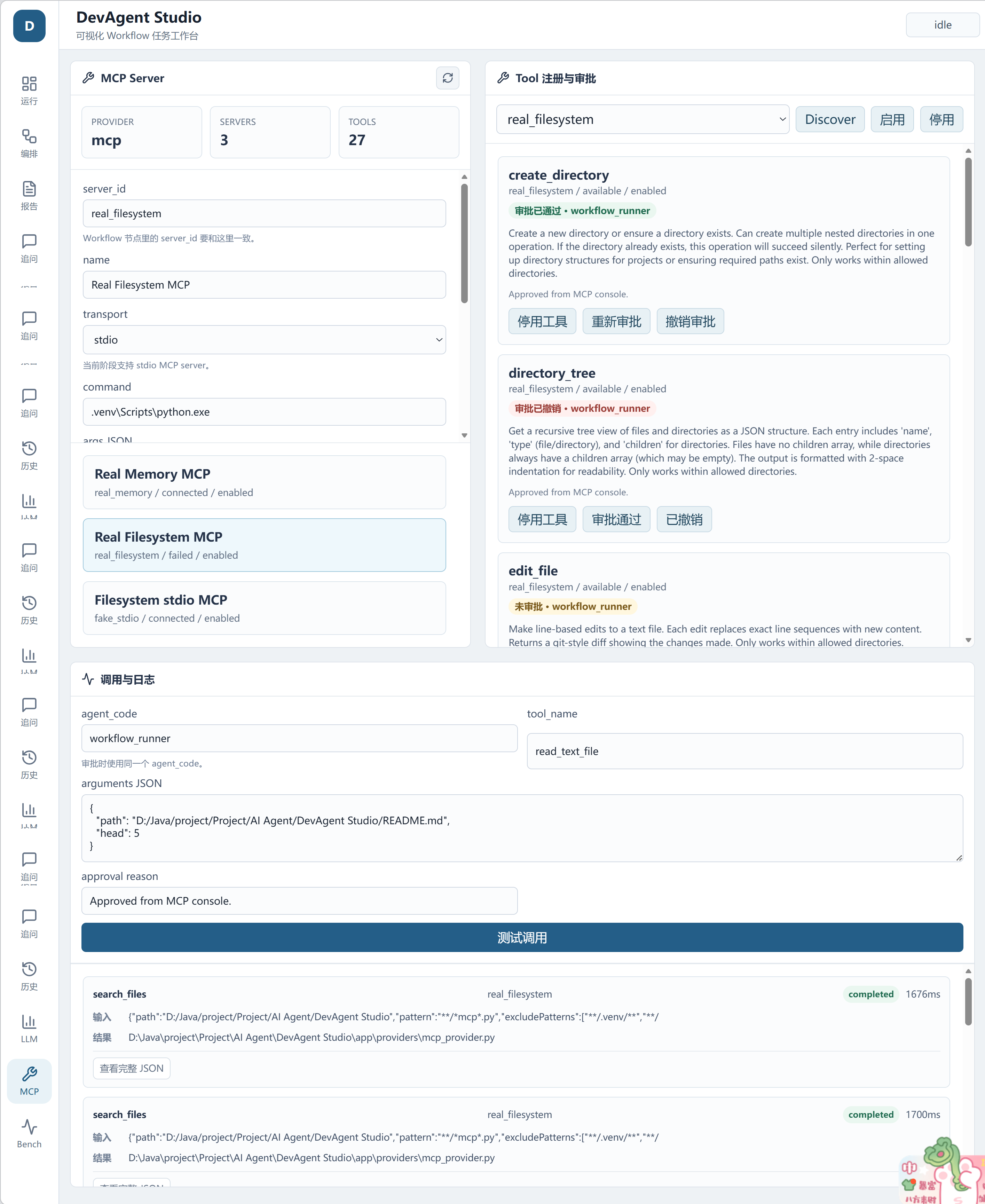Click the tool list scrollbar thumb
The image size is (985, 1204).
(x=968, y=202)
